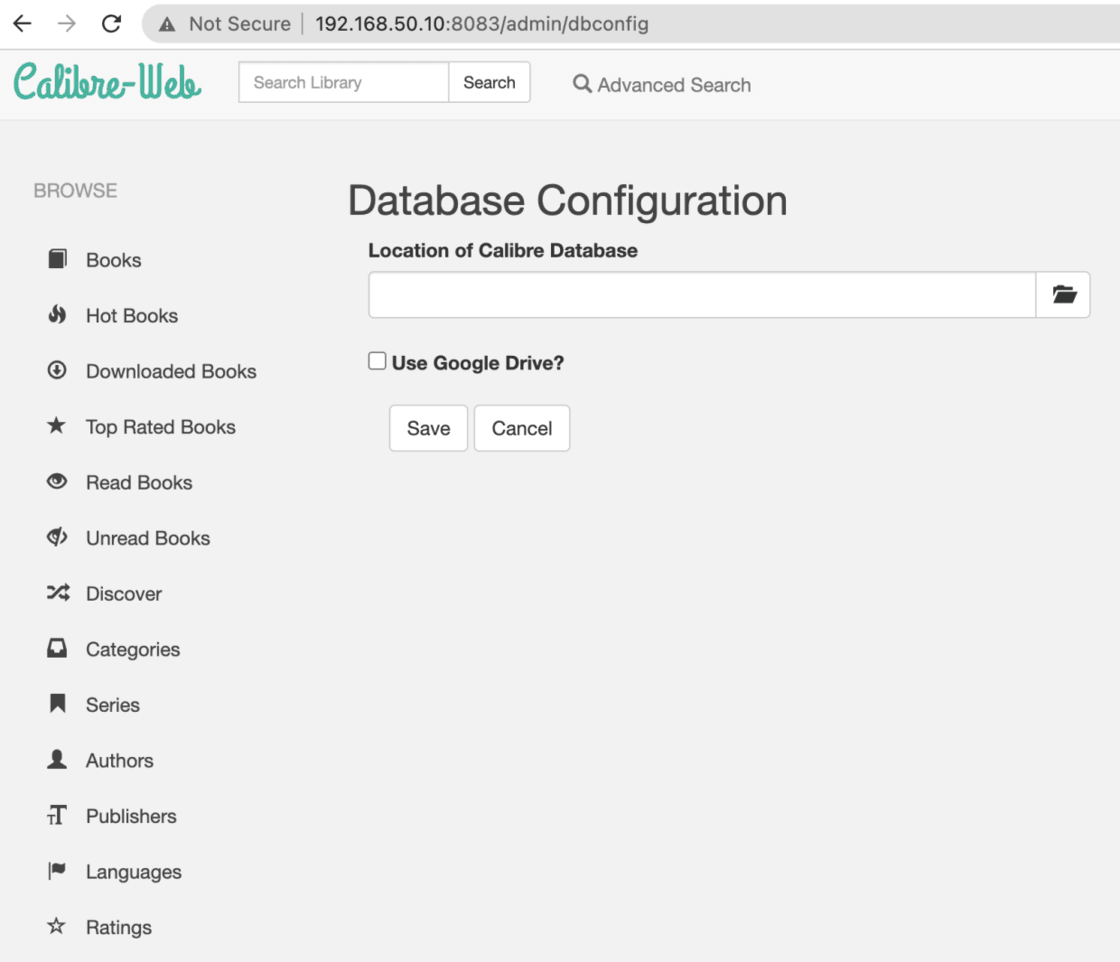1120x962 pixels.
Task: Open folder browser for database location
Action: tap(1063, 295)
